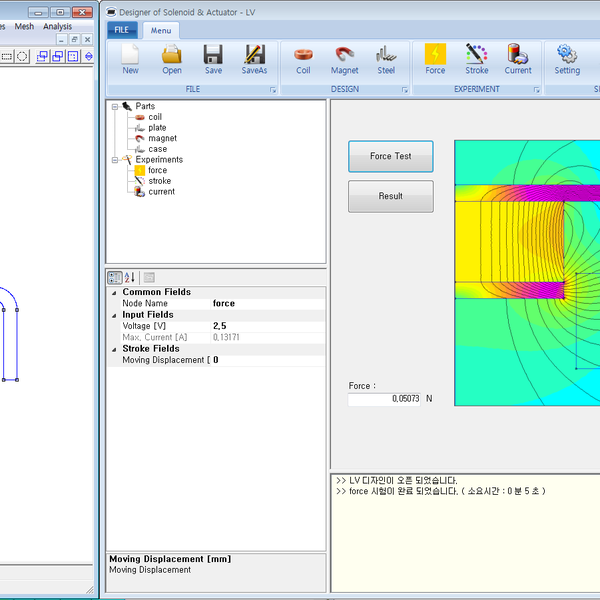Select the magnet item in Parts tree
Image resolution: width=600 pixels, height=600 pixels.
pyautogui.click(x=162, y=138)
